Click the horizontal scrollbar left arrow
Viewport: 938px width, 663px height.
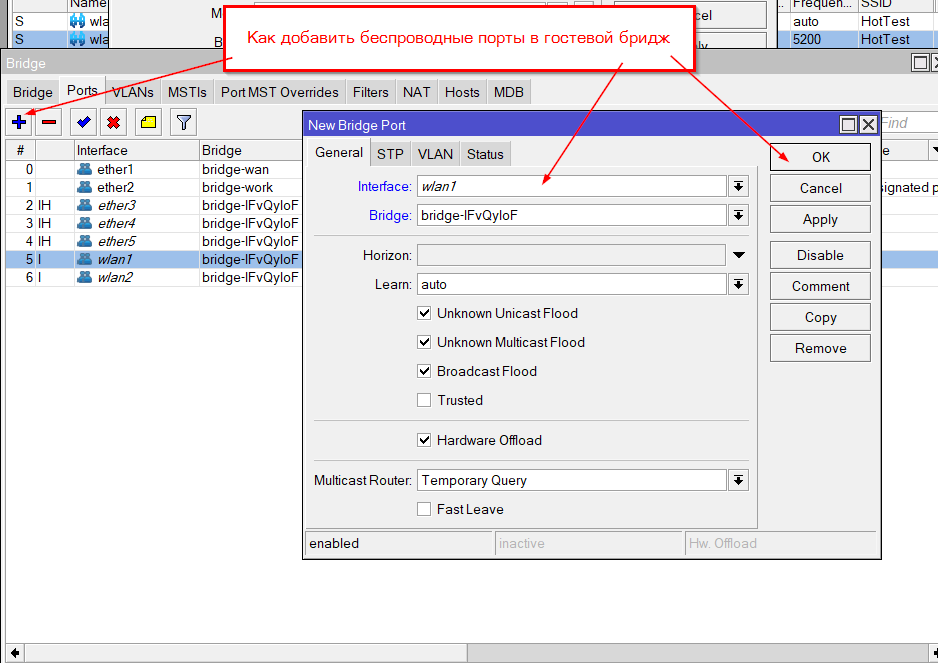[15, 653]
